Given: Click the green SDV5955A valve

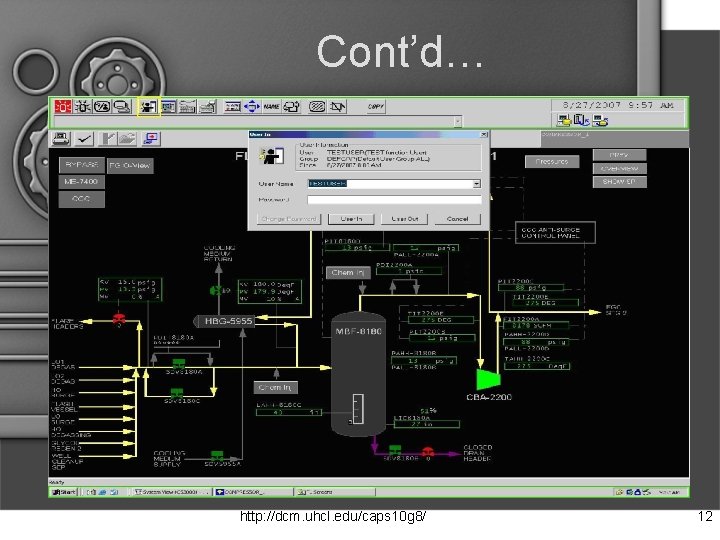Looking at the screenshot, I should click(217, 455).
